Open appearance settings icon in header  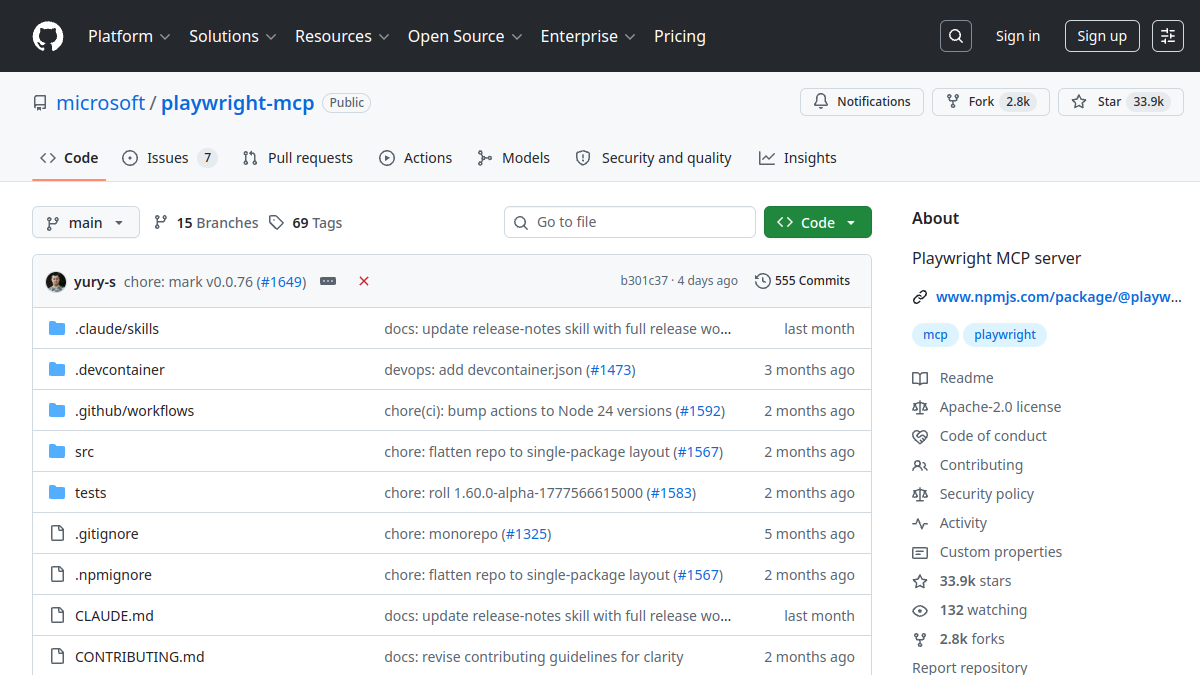pyautogui.click(x=1168, y=36)
